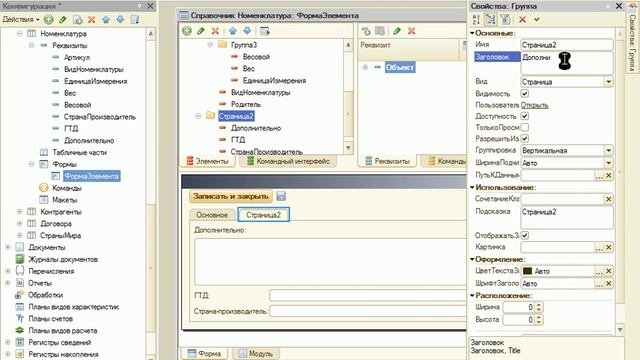Select Основное page tab in preview
This screenshot has height=360, width=640.
pyautogui.click(x=212, y=215)
